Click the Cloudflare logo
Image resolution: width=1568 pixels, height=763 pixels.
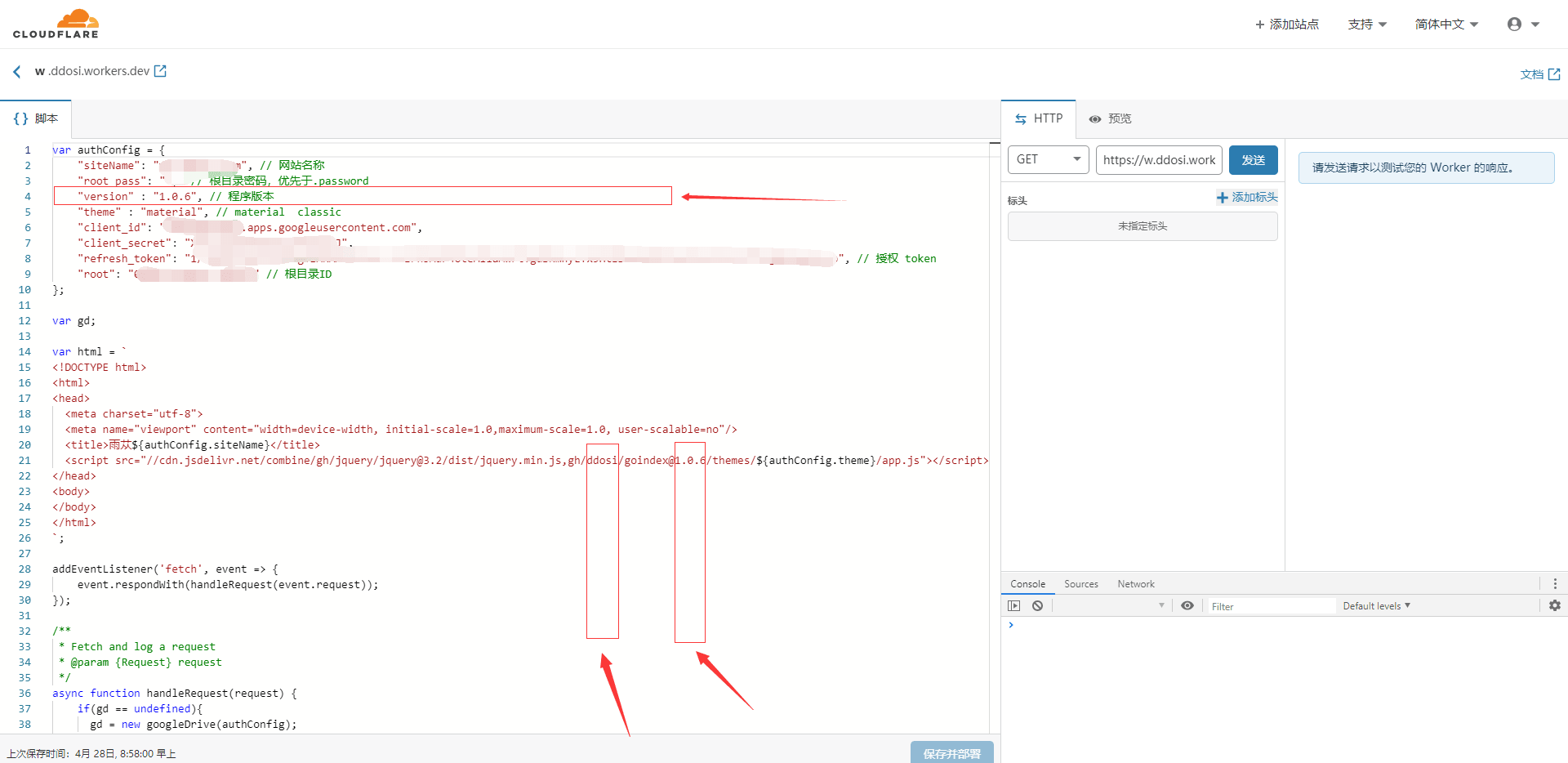coord(56,24)
